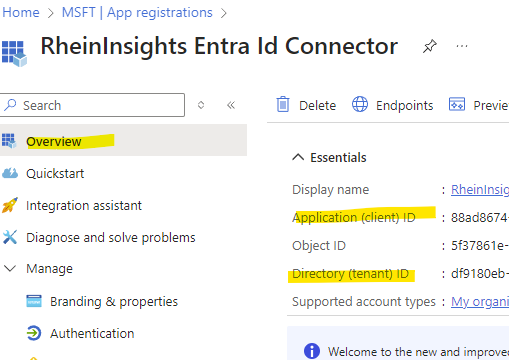Collapse the Essentials section

click(298, 157)
